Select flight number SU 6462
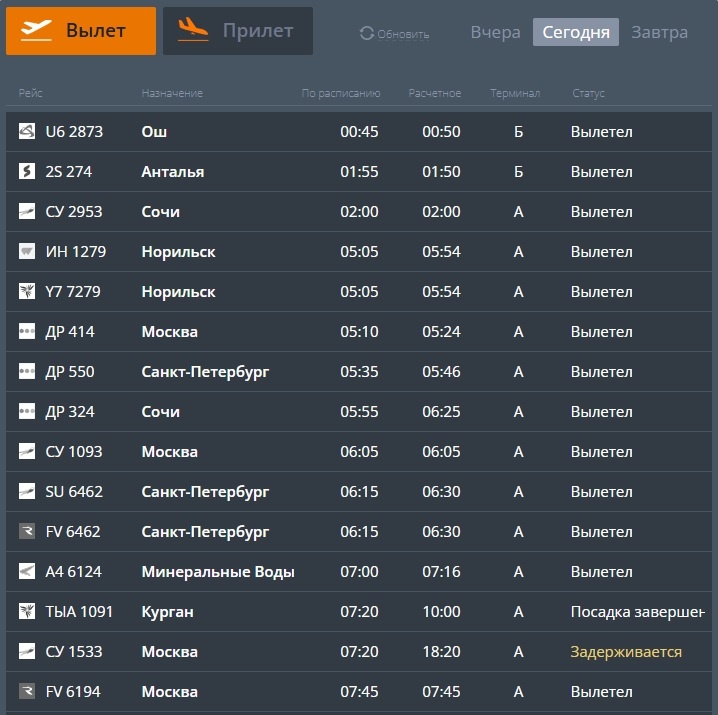Viewport: 718px width, 715px height. click(74, 491)
